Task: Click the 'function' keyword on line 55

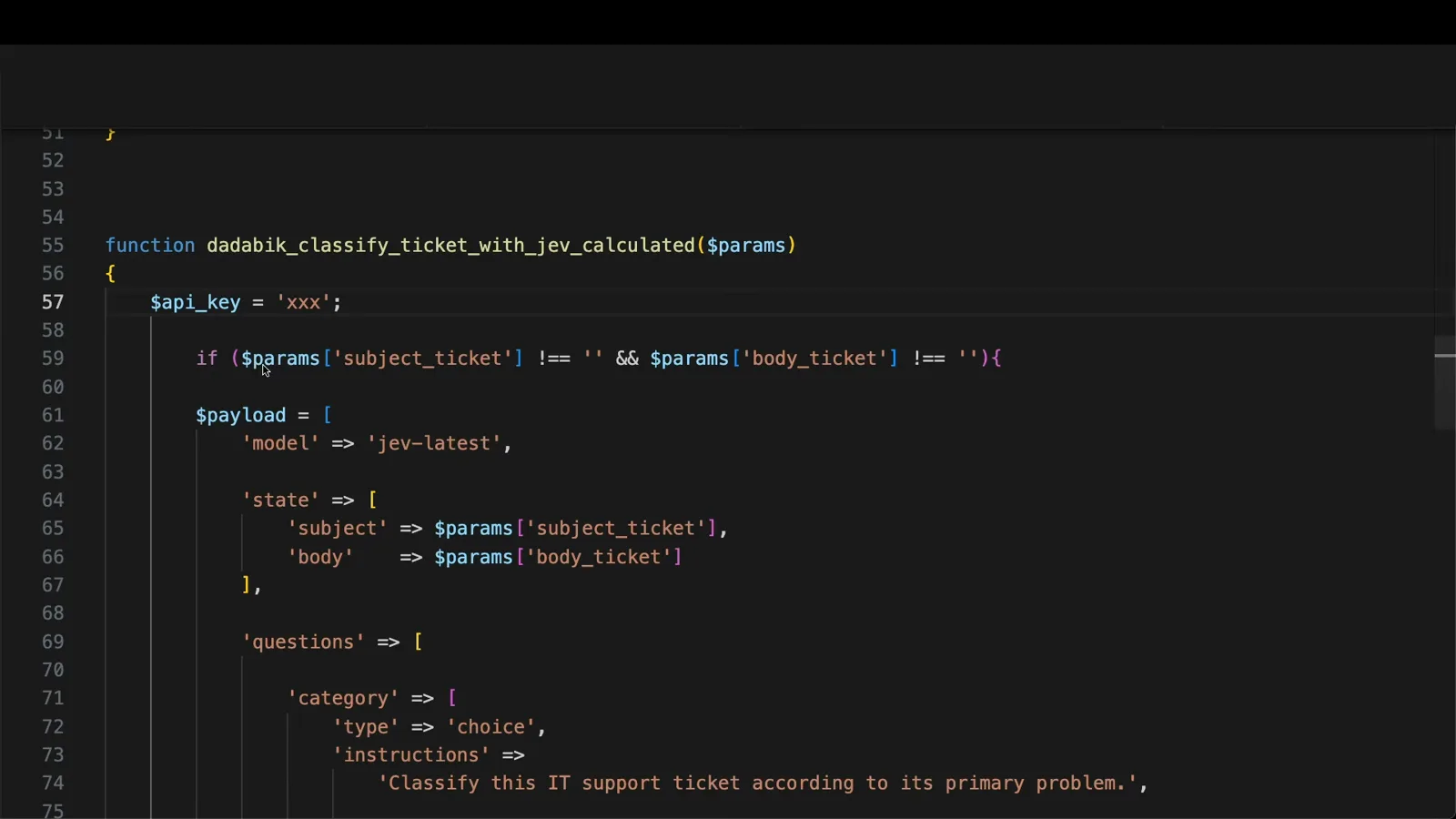Action: [x=150, y=246]
